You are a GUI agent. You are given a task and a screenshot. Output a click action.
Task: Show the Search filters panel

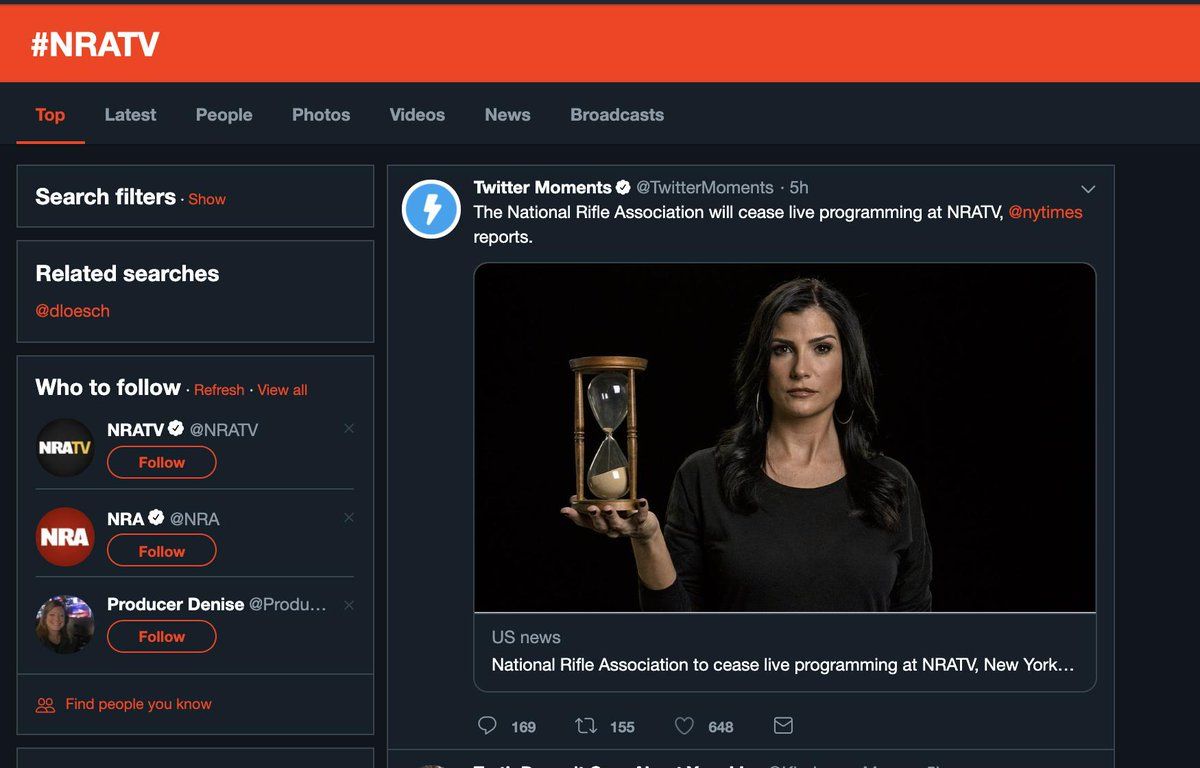(207, 199)
